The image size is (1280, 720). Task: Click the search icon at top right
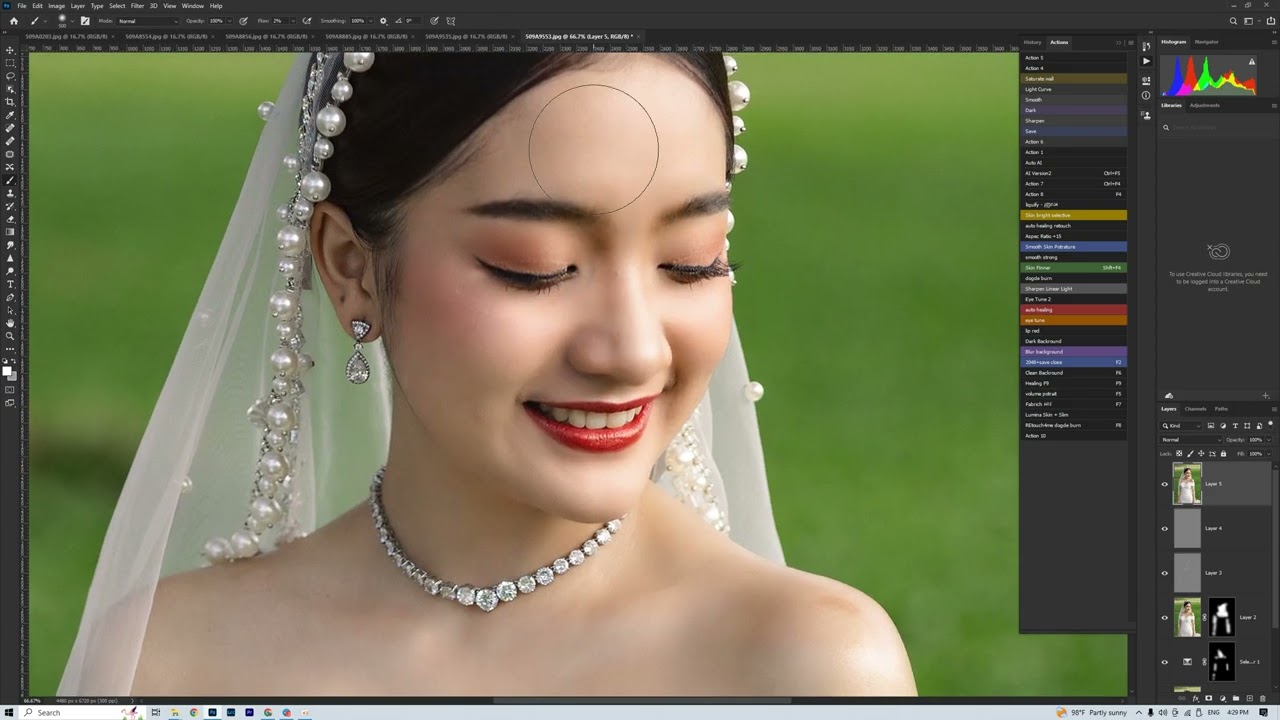coord(1233,20)
